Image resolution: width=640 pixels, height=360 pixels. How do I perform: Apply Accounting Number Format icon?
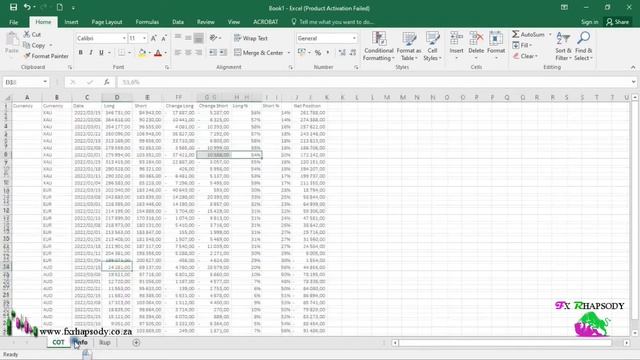pos(302,53)
